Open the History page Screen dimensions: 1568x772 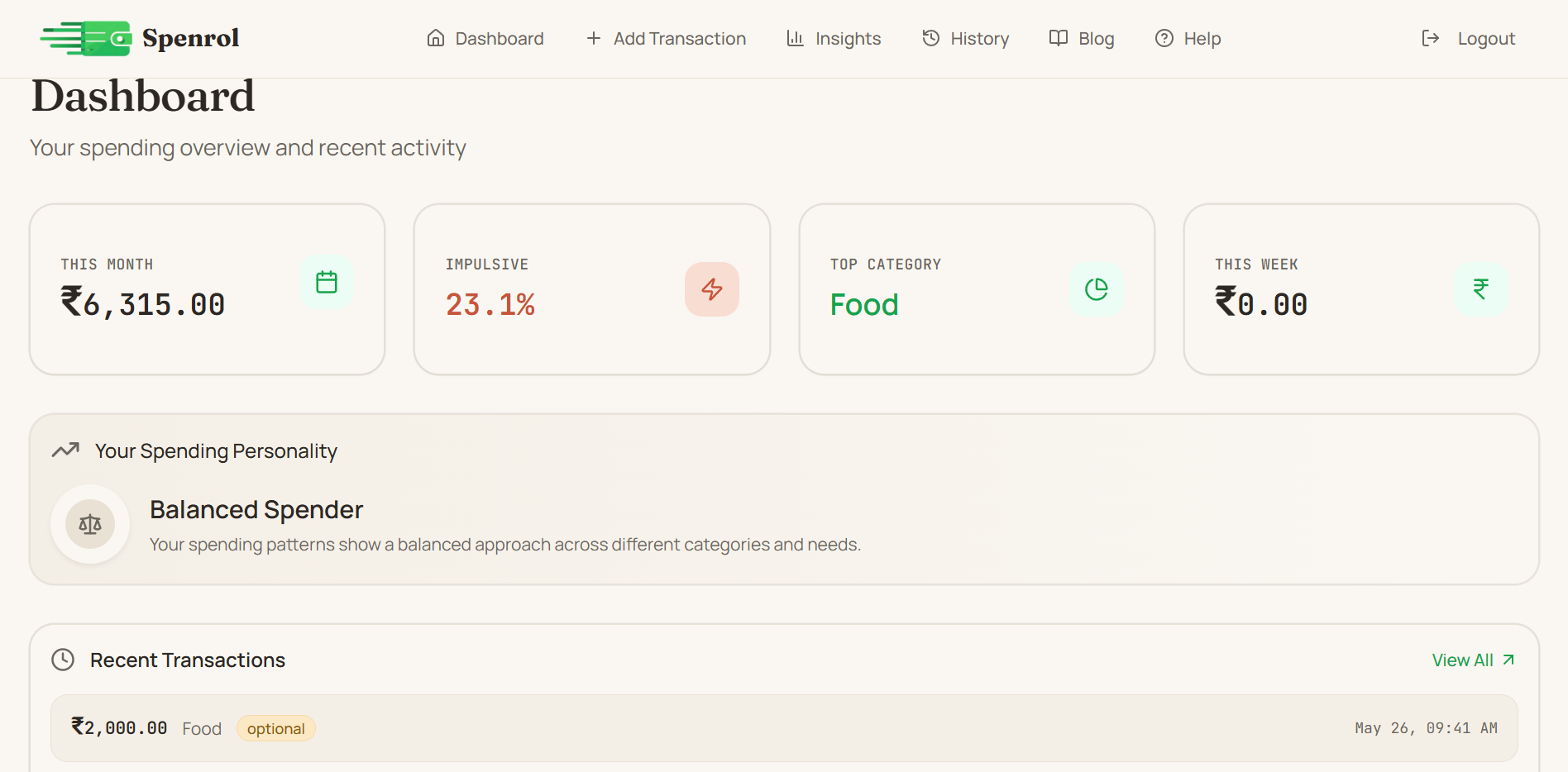pyautogui.click(x=966, y=39)
